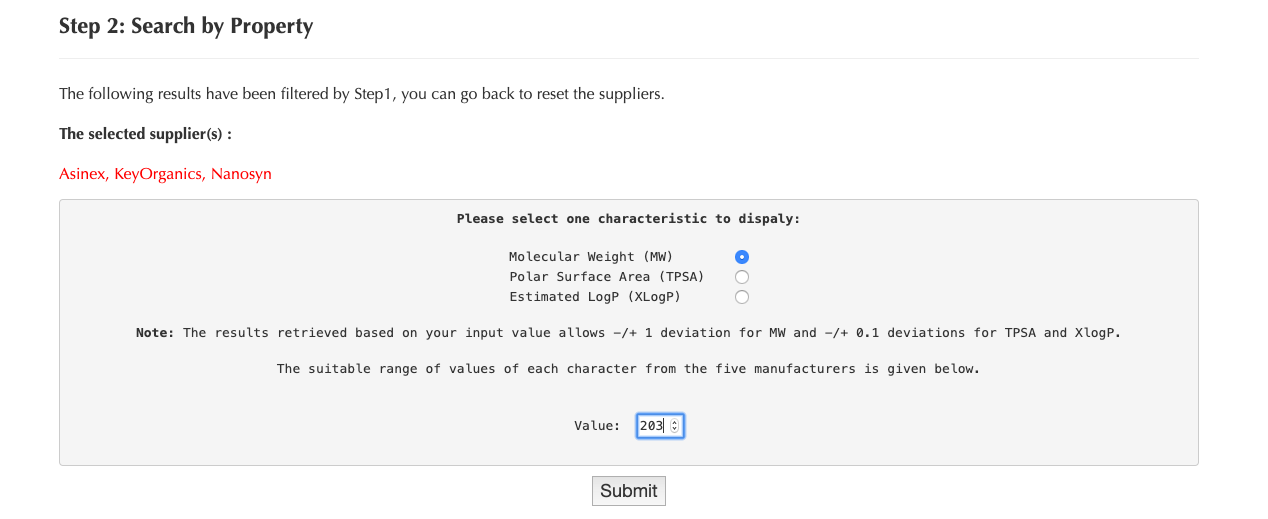Click the red Nanosyn supplier name

coord(241,174)
